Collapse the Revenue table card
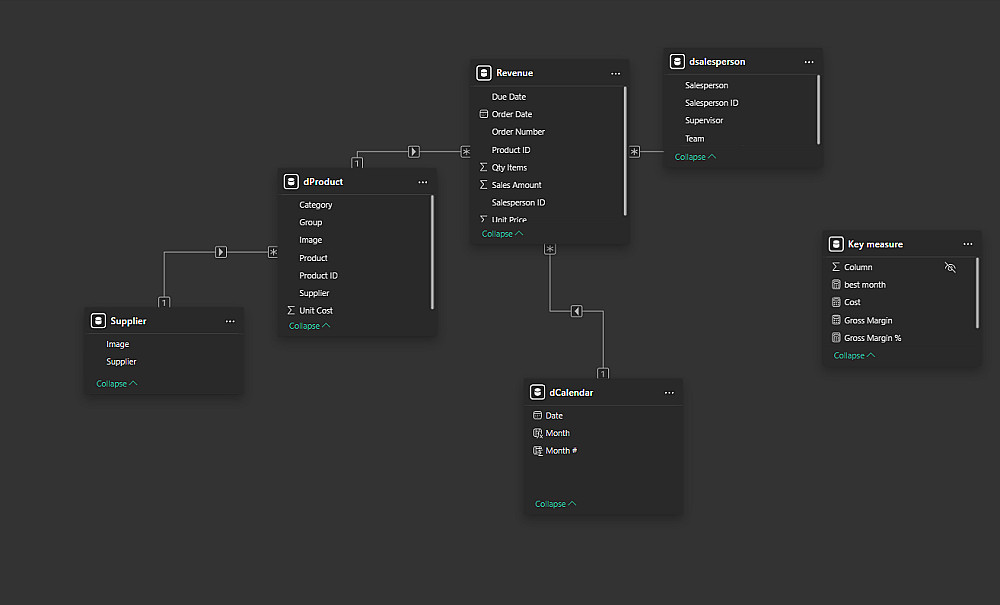Screen dimensions: 1000x605 point(502,234)
